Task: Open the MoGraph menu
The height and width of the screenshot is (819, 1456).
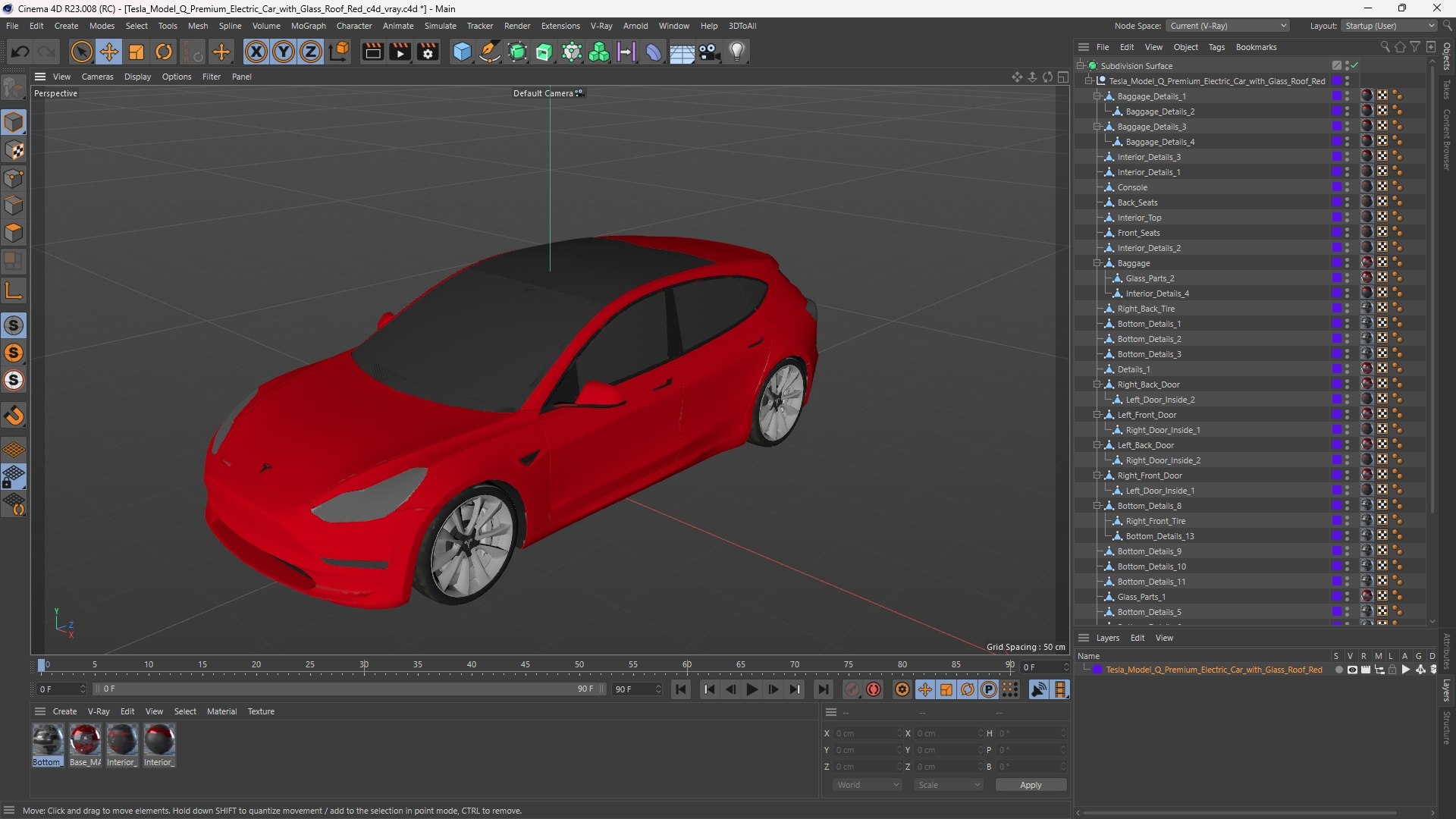Action: tap(308, 26)
